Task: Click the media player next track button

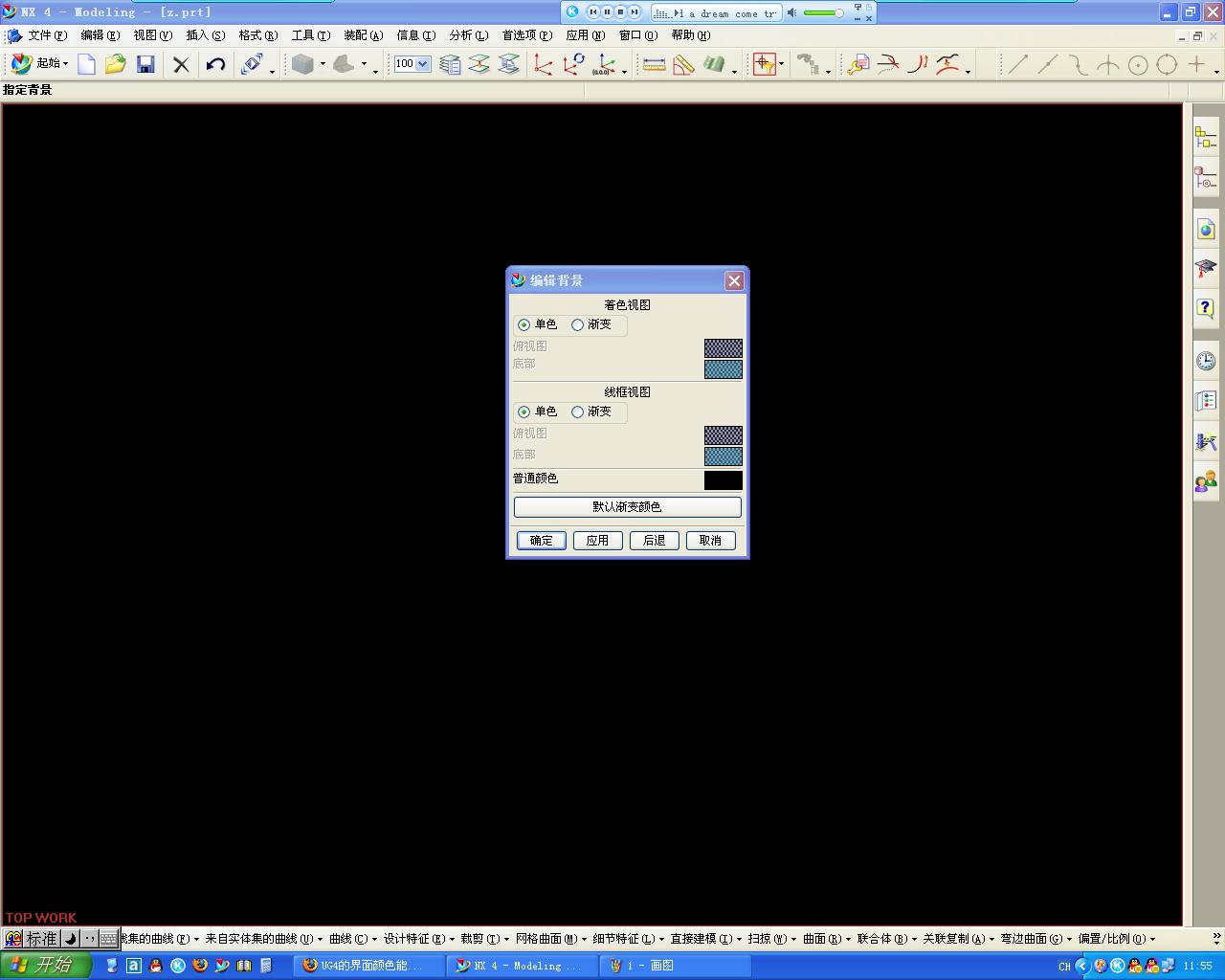Action: click(x=634, y=11)
